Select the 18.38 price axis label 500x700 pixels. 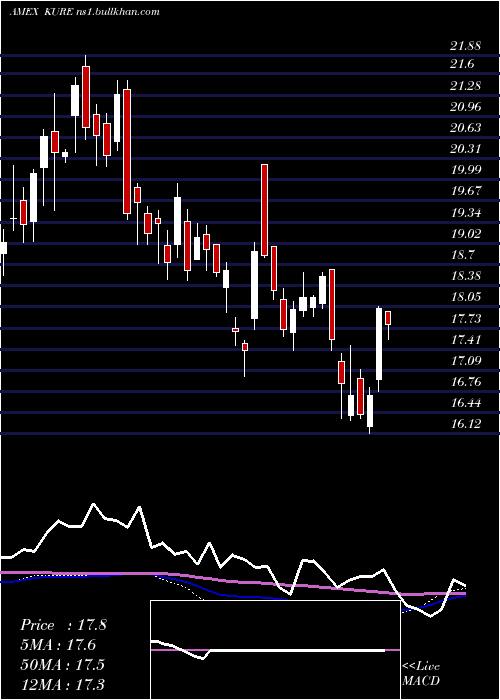465,276
